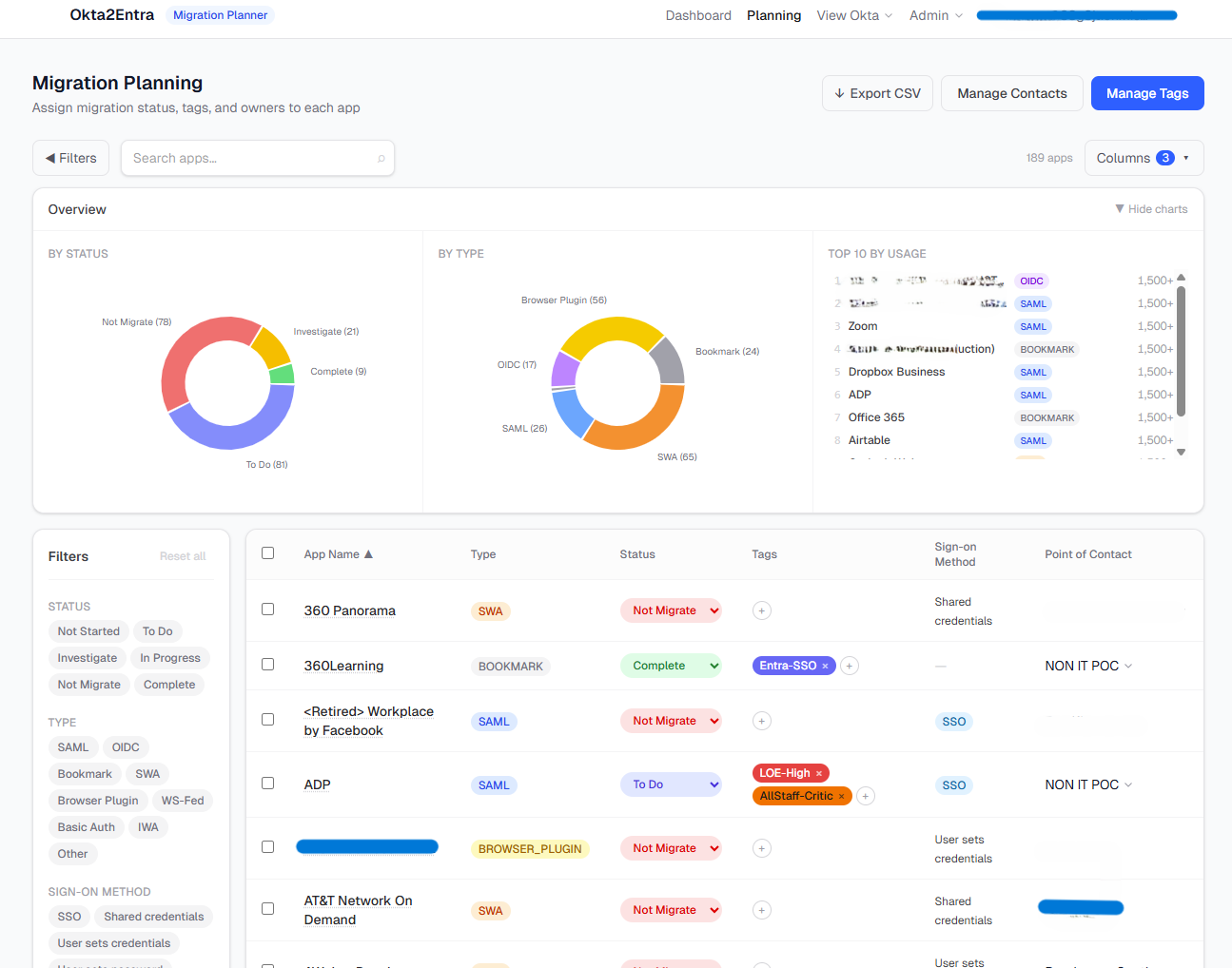
Task: Collapse the Filters panel button
Action: [70, 158]
